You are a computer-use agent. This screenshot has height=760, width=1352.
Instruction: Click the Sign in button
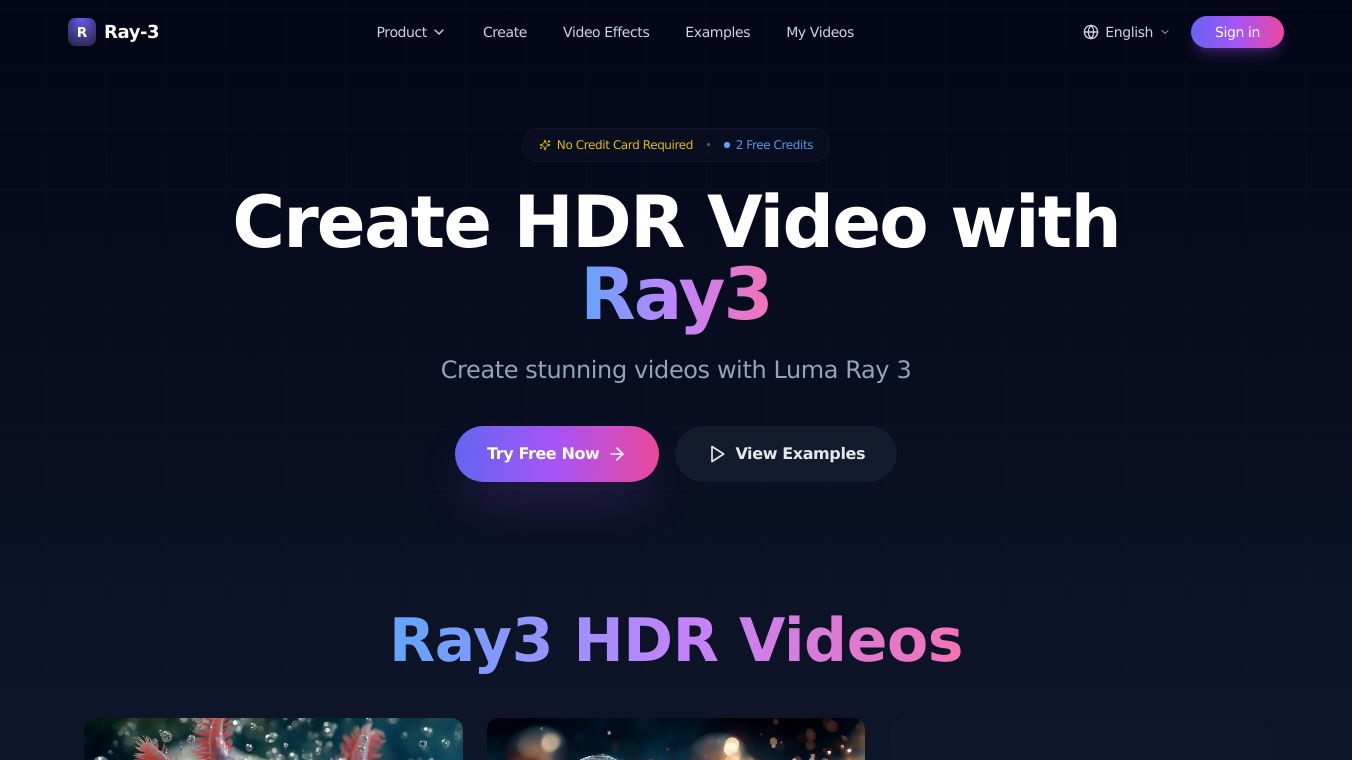[x=1237, y=32]
